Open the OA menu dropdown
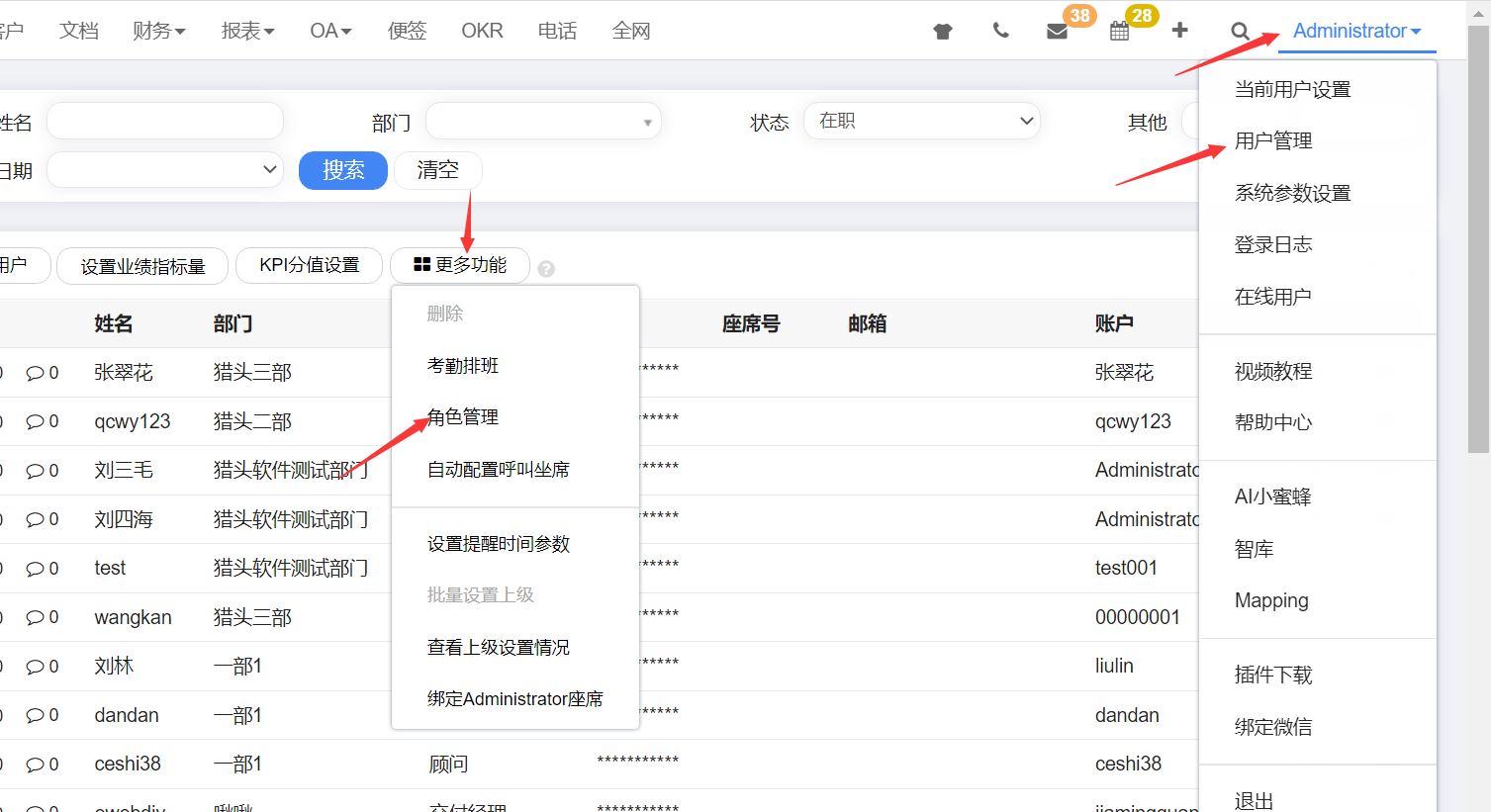Image resolution: width=1491 pixels, height=812 pixels. click(330, 31)
